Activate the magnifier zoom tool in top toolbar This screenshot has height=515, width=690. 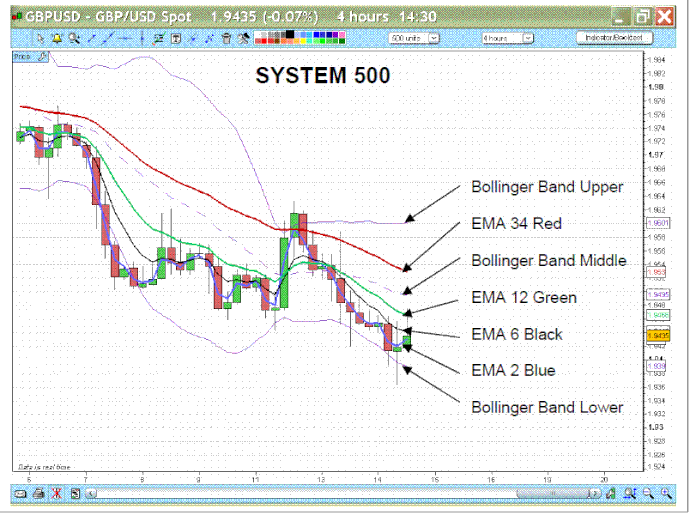click(x=74, y=39)
